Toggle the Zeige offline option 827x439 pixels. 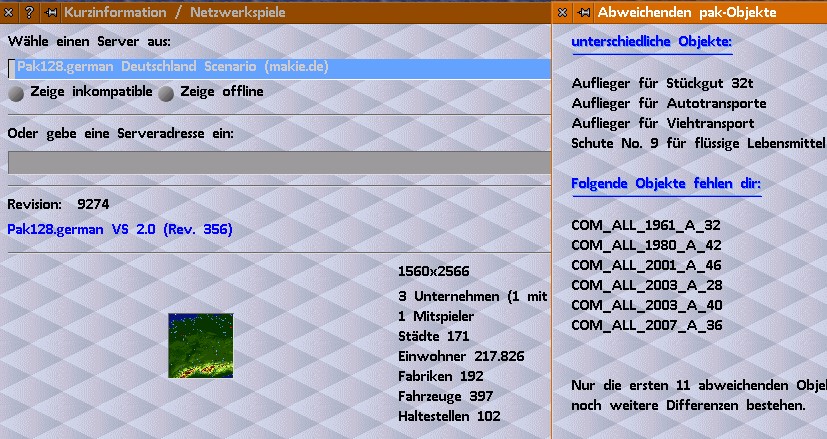[167, 92]
